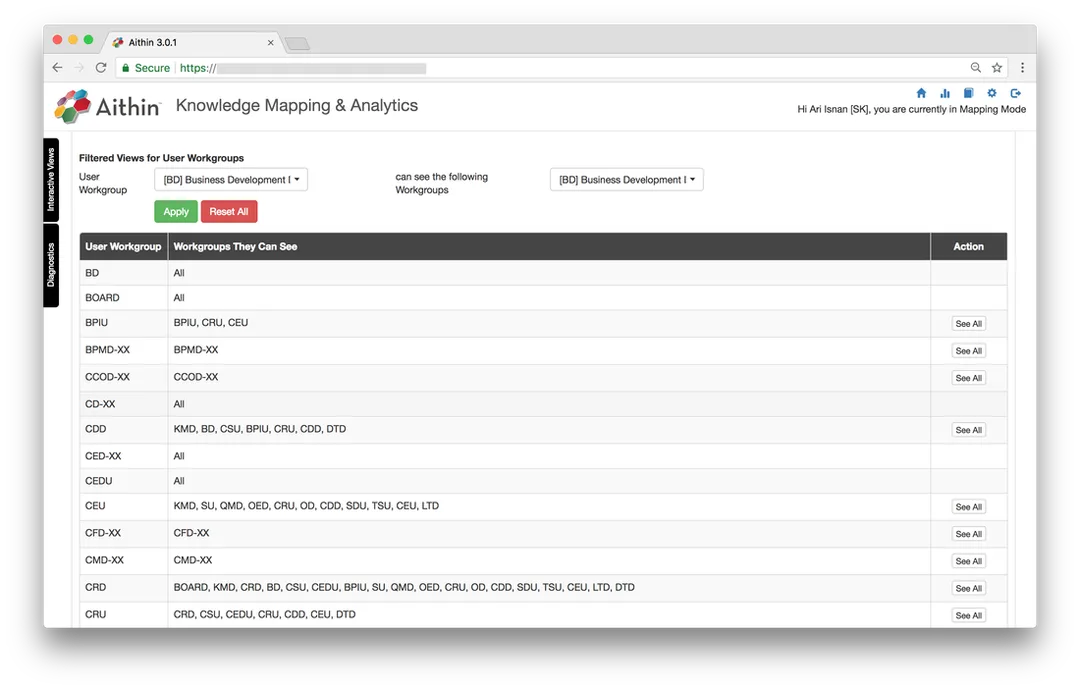Click See All for the CRD row

coord(968,588)
